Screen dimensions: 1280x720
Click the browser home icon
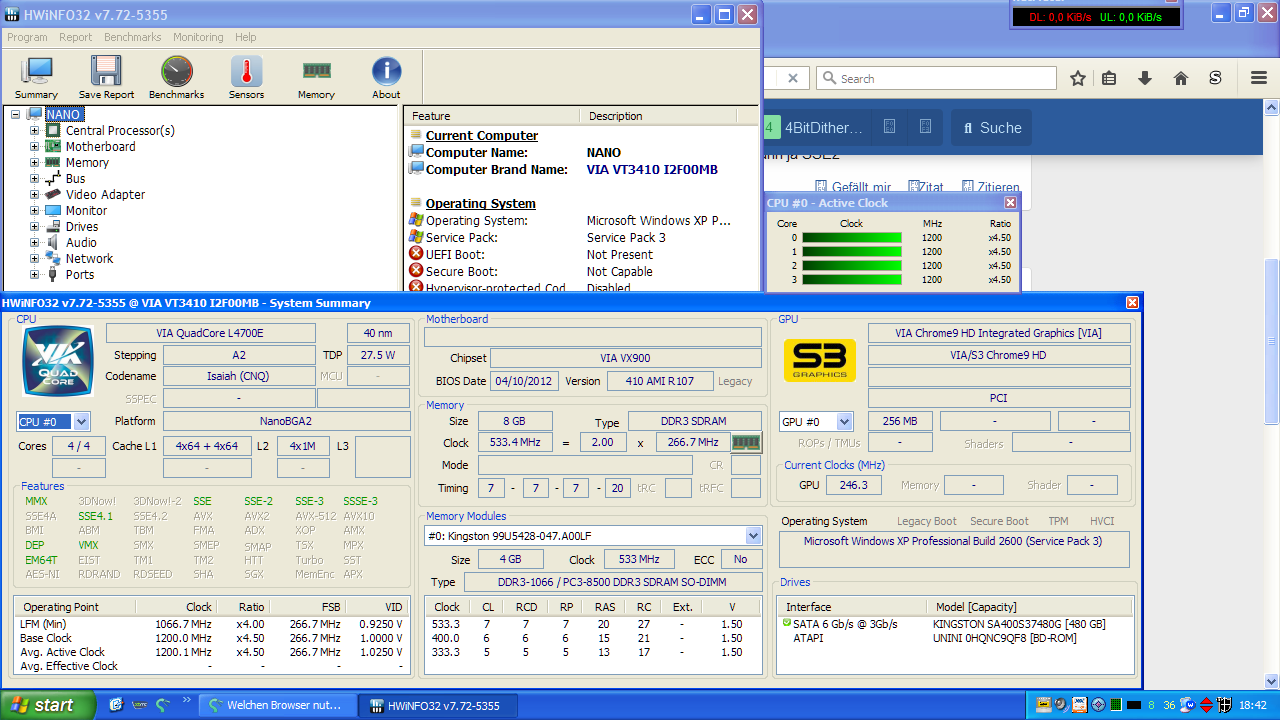(1181, 78)
